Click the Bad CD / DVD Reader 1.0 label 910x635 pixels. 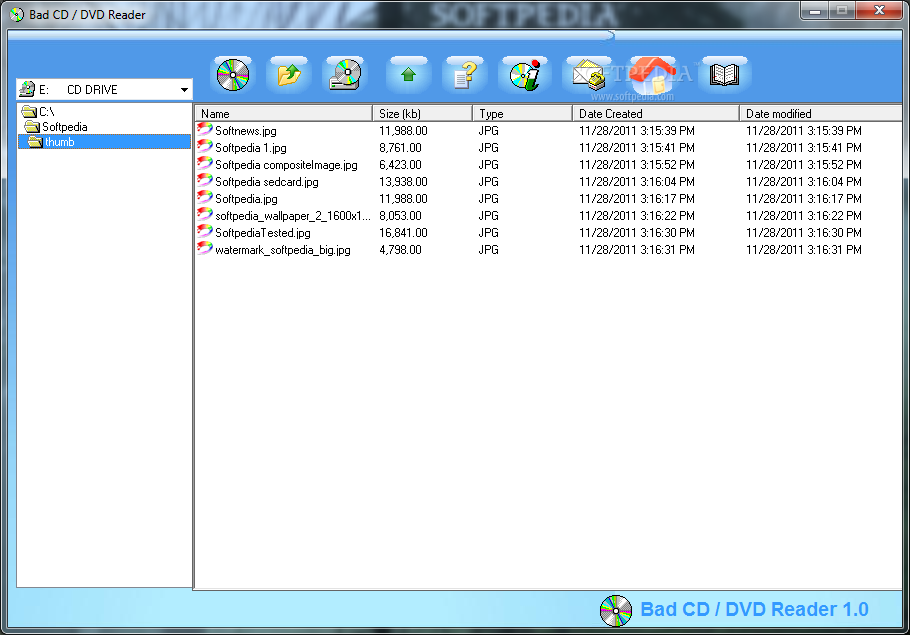[754, 609]
